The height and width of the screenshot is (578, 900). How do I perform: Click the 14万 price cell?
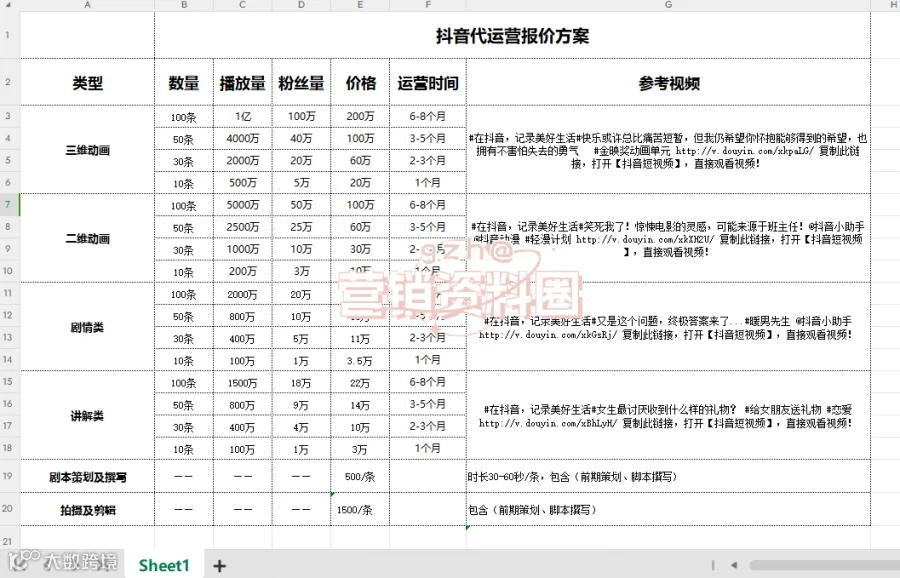pos(360,405)
